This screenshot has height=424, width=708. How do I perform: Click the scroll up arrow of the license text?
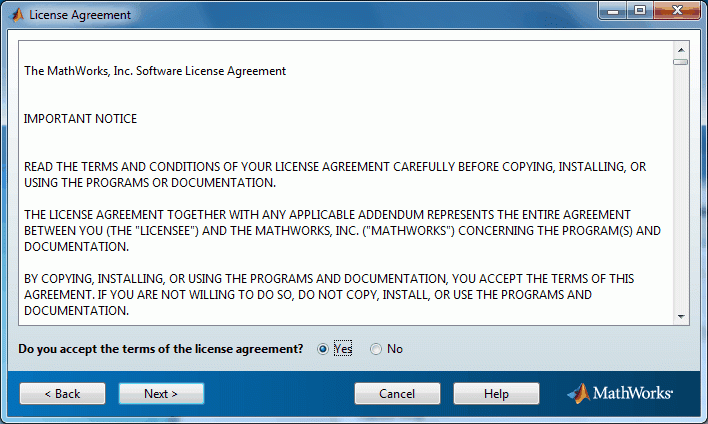[x=681, y=50]
